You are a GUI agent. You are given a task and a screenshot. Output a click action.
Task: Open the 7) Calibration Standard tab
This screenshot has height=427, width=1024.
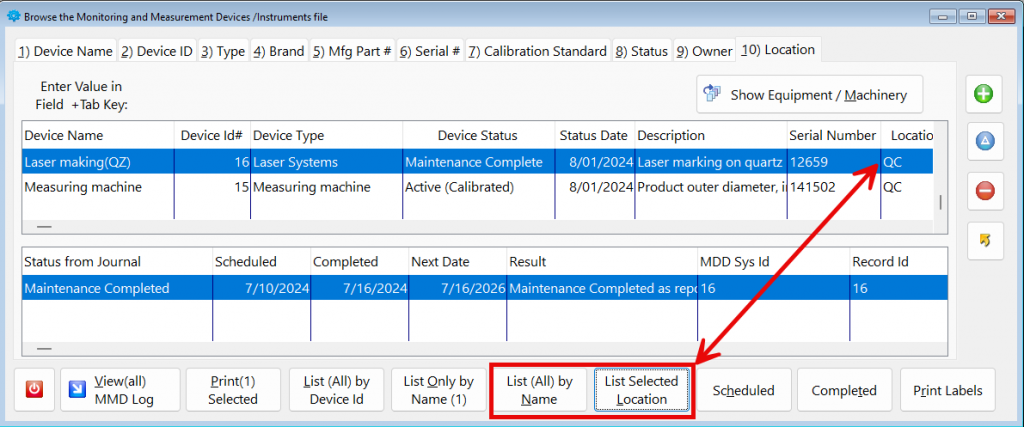[538, 52]
